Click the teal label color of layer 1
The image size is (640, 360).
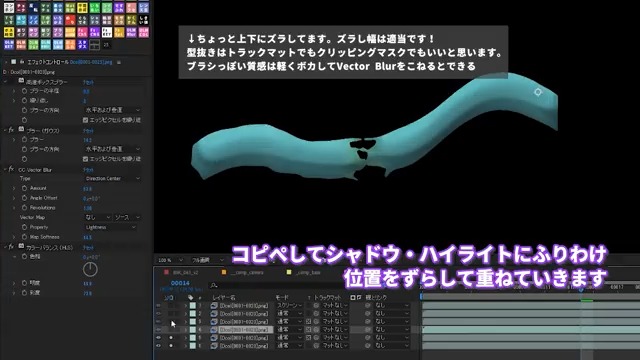[x=192, y=305]
